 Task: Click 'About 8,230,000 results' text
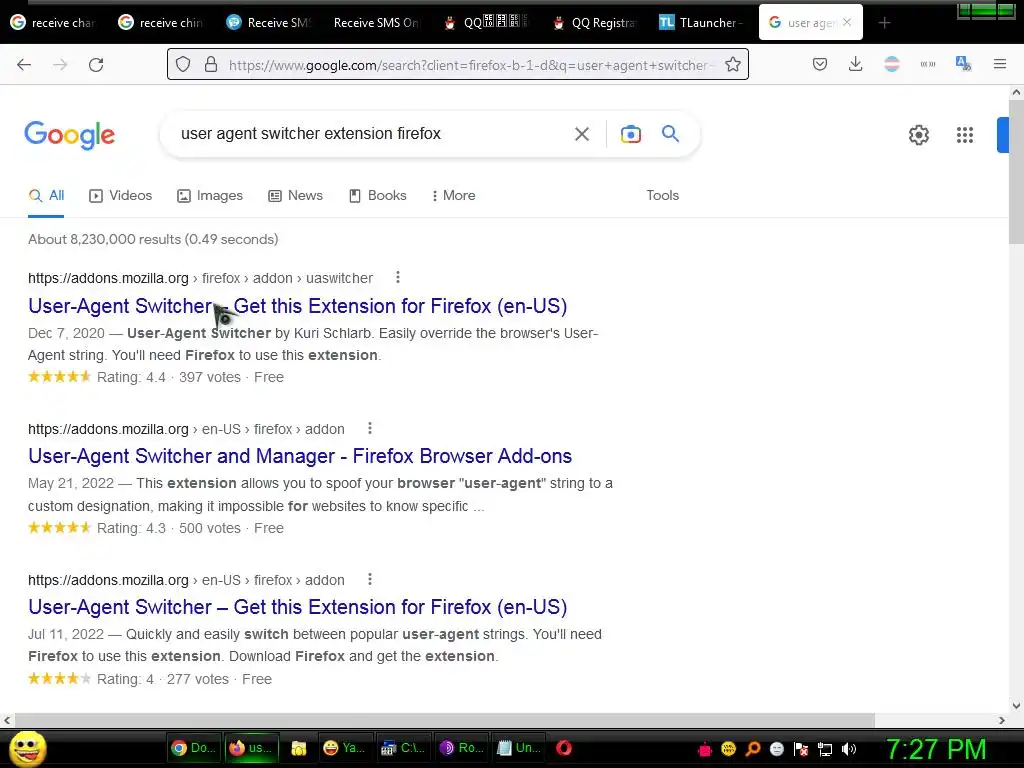(104, 239)
